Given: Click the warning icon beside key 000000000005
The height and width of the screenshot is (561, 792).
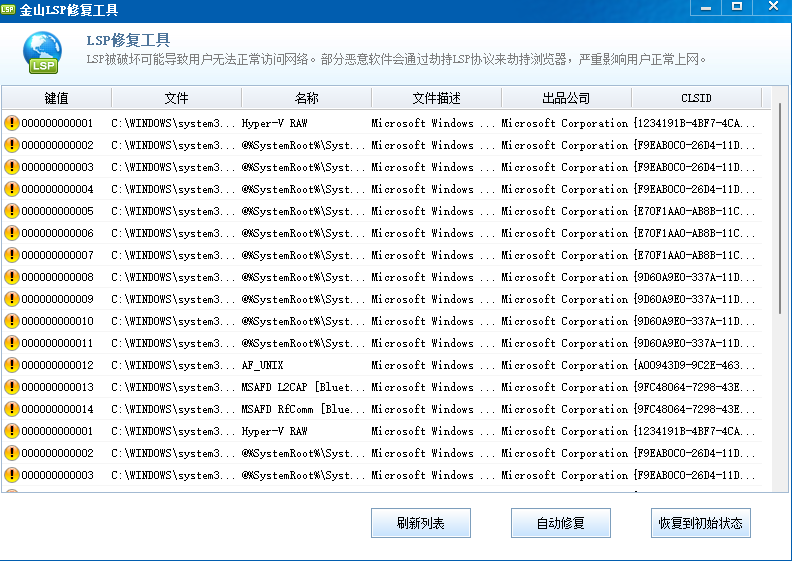Looking at the screenshot, I should coord(12,211).
